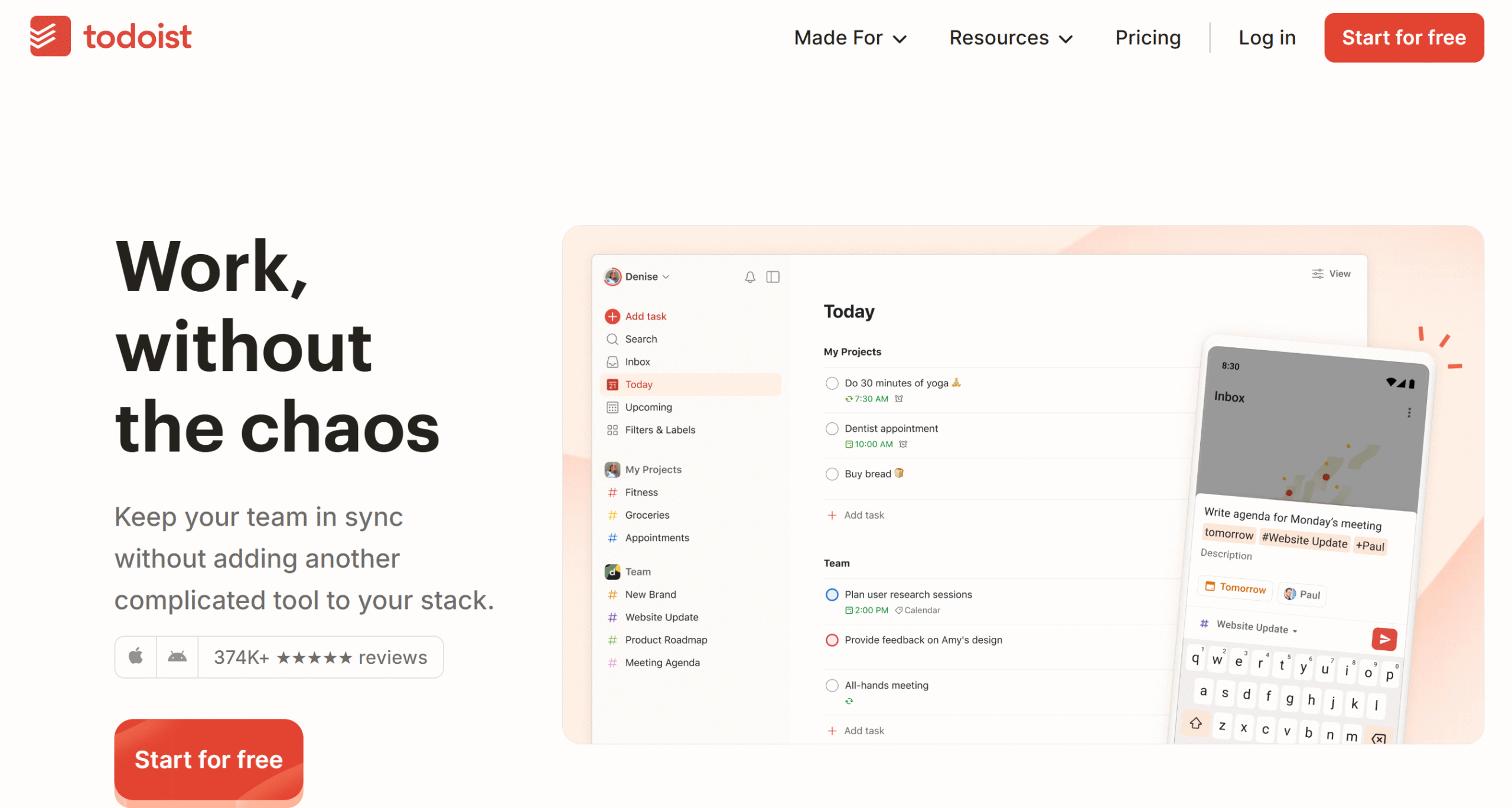The height and width of the screenshot is (808, 1512).
Task: Open the Website Update project in sidebar
Action: point(690,617)
